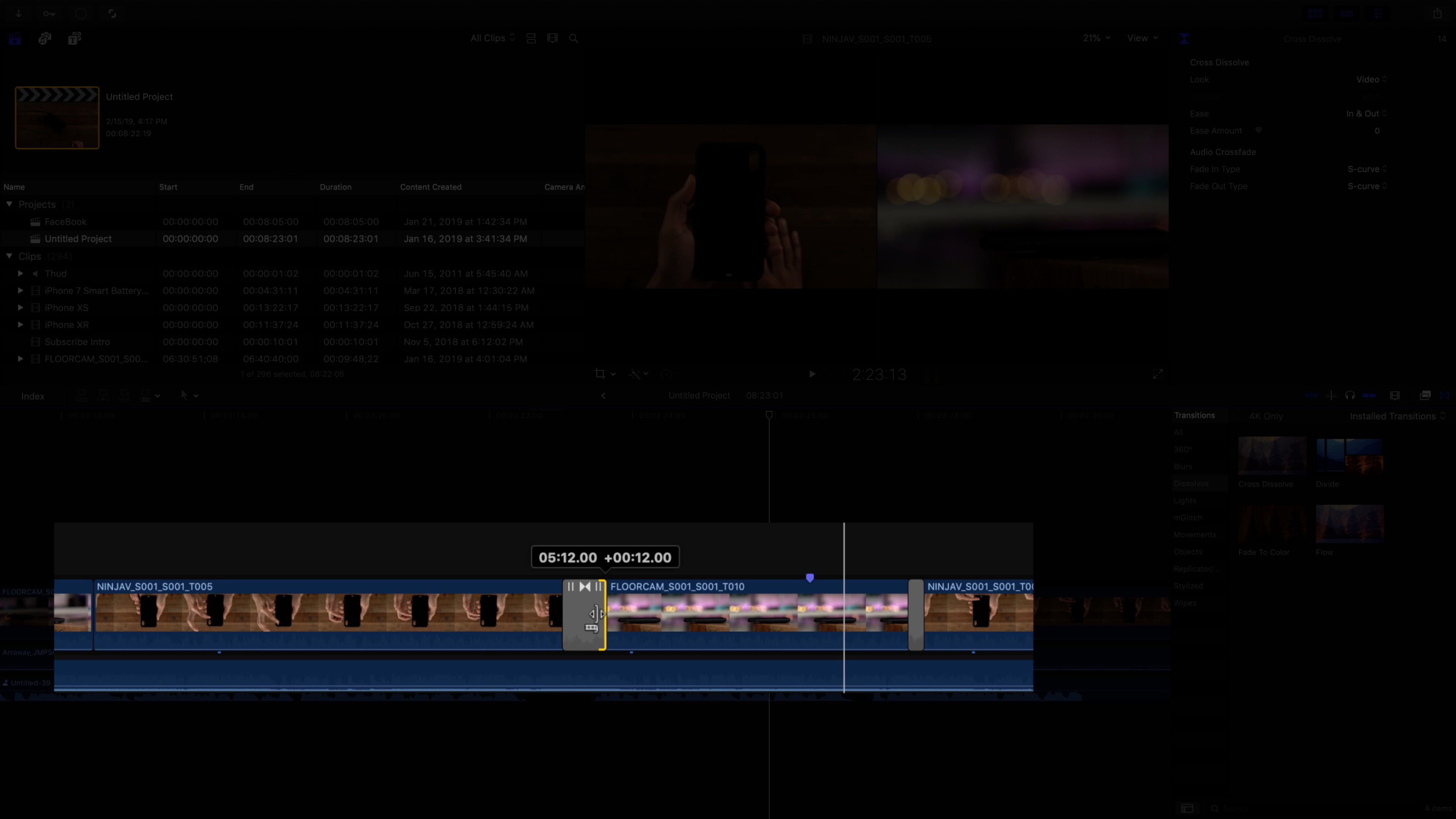Click the browser search magnifier icon
The image size is (1456, 819).
[574, 38]
